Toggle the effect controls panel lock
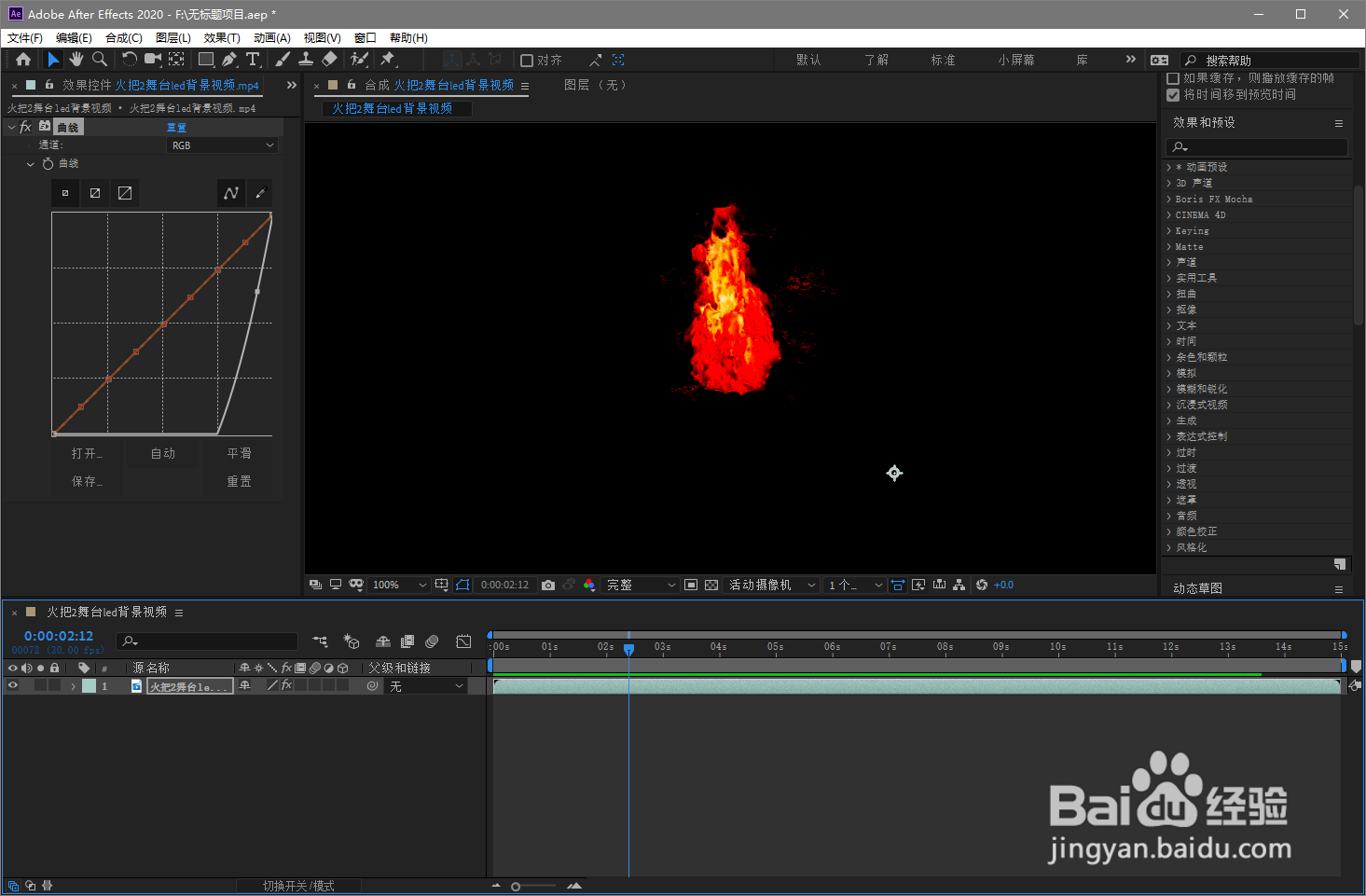The width and height of the screenshot is (1366, 896). pos(49,85)
